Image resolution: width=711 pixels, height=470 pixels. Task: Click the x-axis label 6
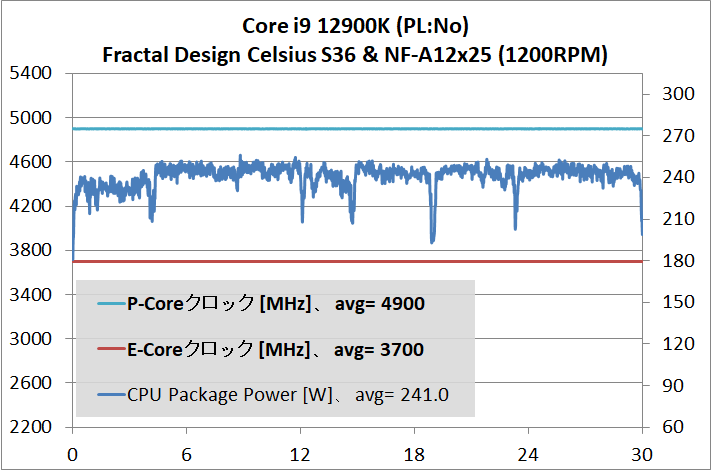[x=186, y=455]
